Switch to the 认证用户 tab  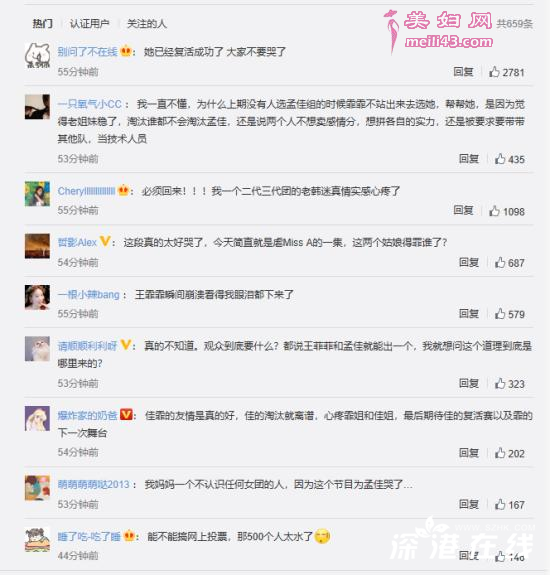pyautogui.click(x=89, y=24)
